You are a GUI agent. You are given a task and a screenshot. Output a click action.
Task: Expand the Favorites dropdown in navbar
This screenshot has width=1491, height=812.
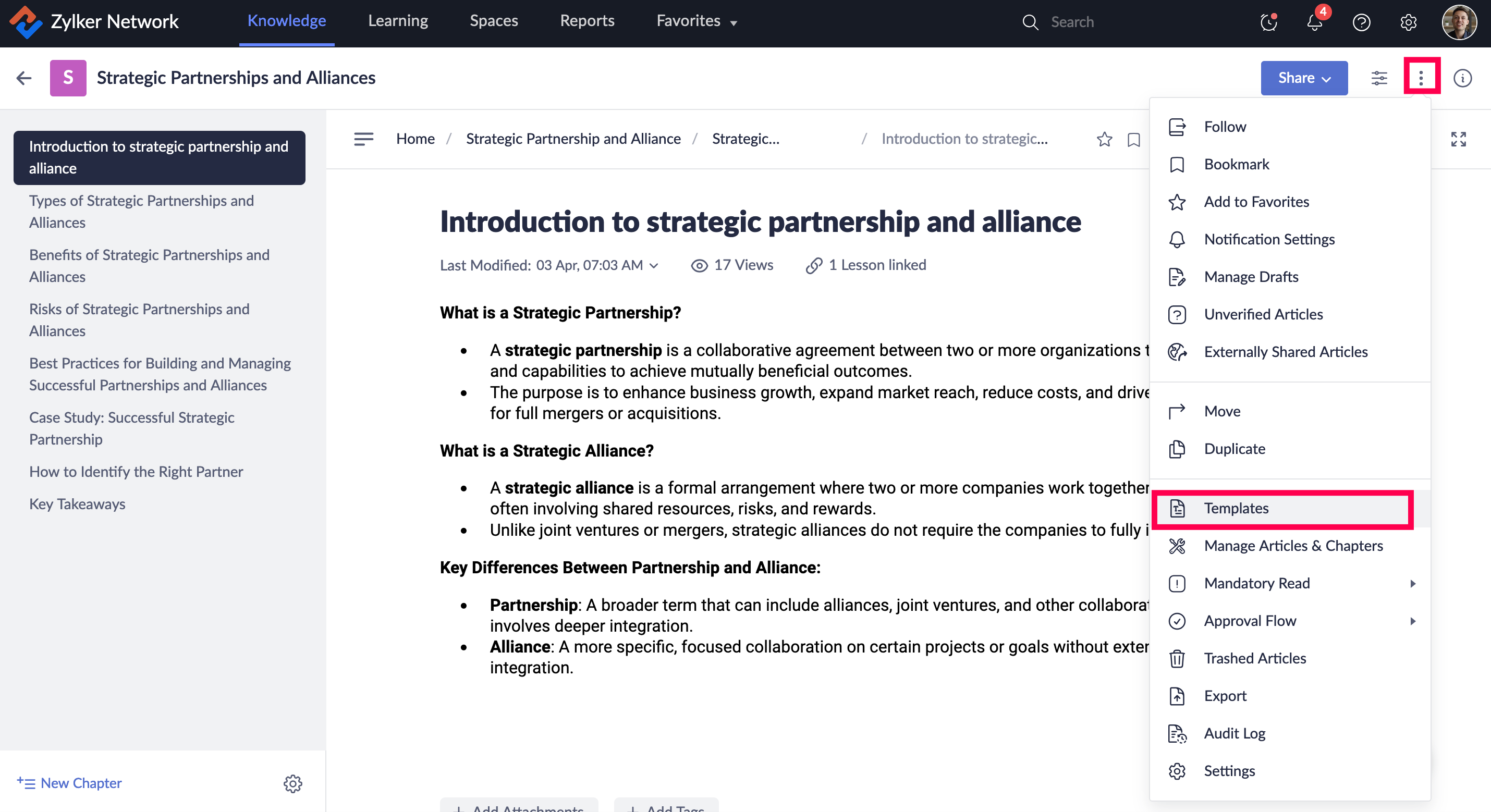(x=696, y=21)
